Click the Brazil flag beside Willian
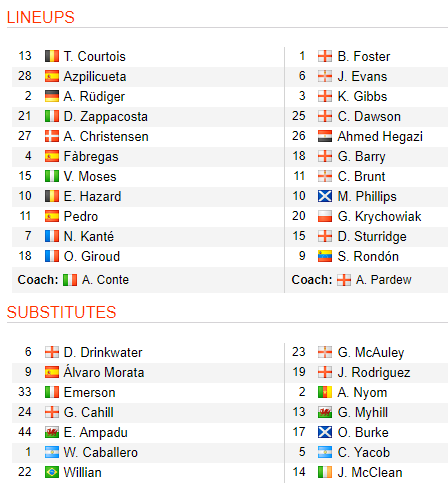This screenshot has height=487, width=448. click(x=52, y=472)
